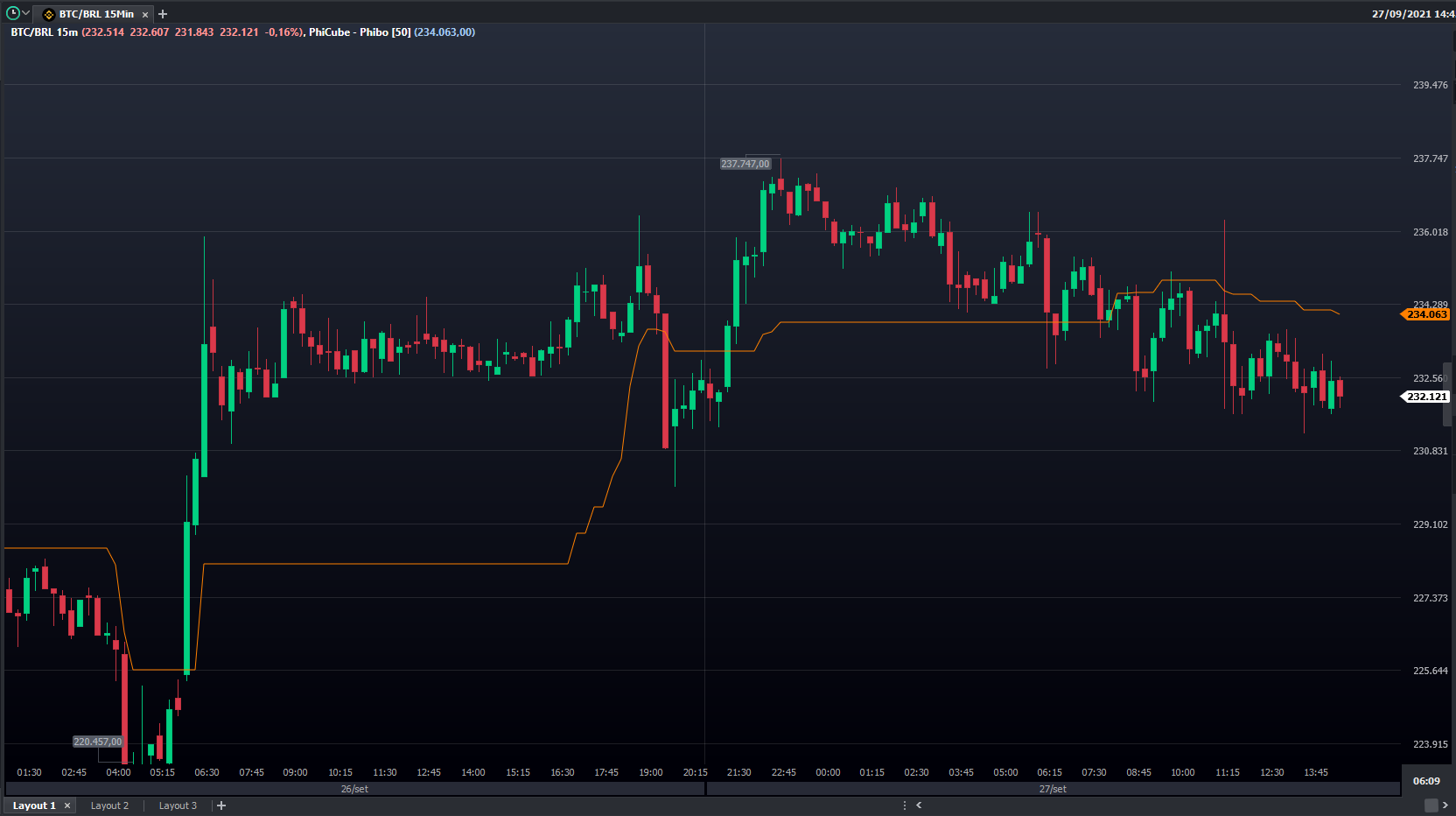The width and height of the screenshot is (1456, 816).
Task: Switch to Layout 2 tab
Action: [109, 805]
